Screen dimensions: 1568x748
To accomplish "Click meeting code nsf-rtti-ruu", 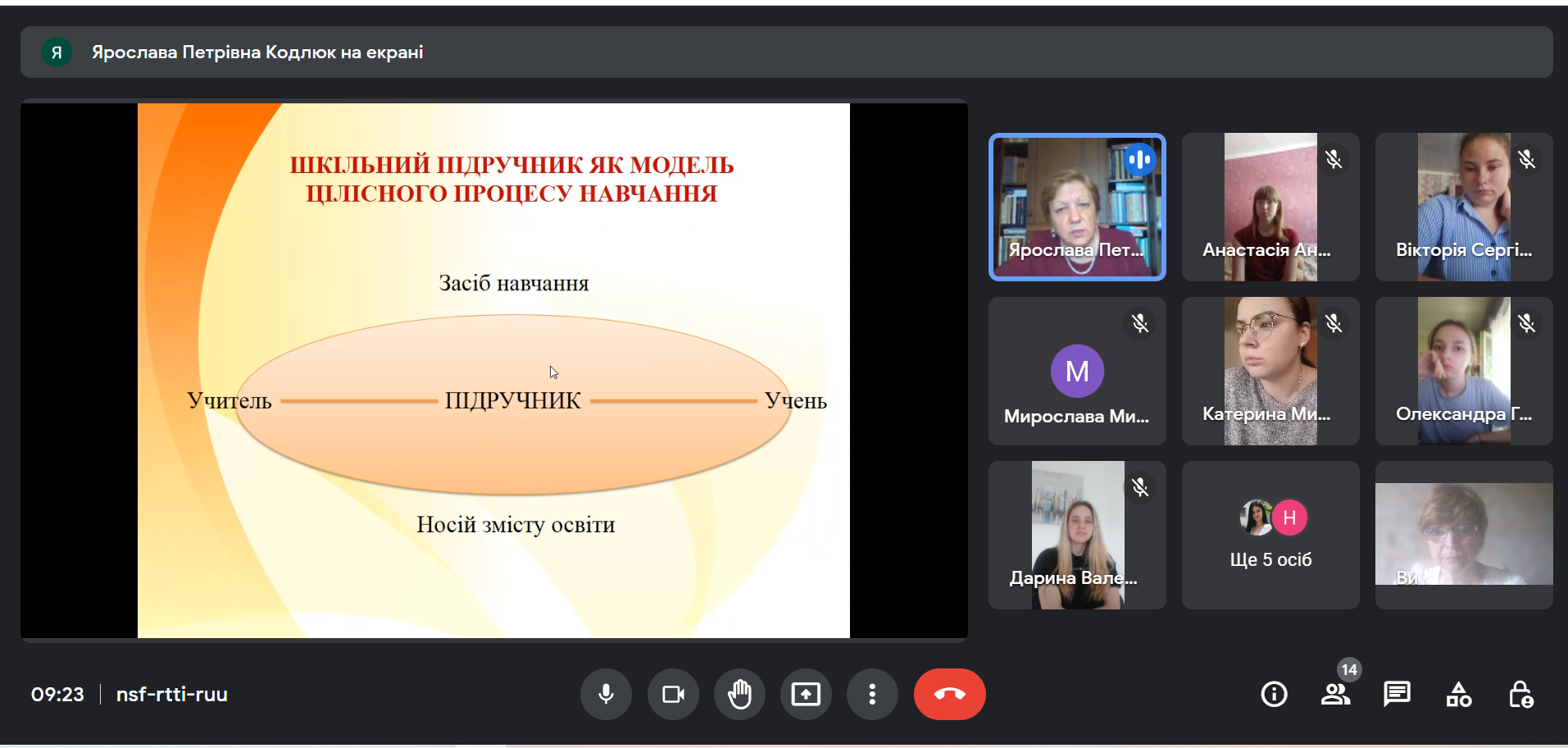I will tap(172, 695).
